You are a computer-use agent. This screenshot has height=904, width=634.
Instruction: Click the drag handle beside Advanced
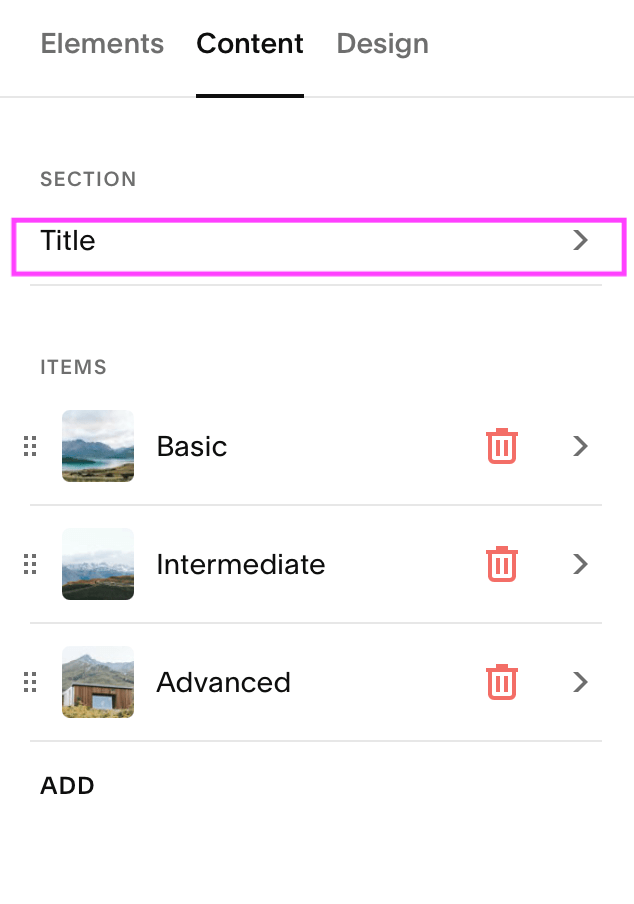point(30,683)
